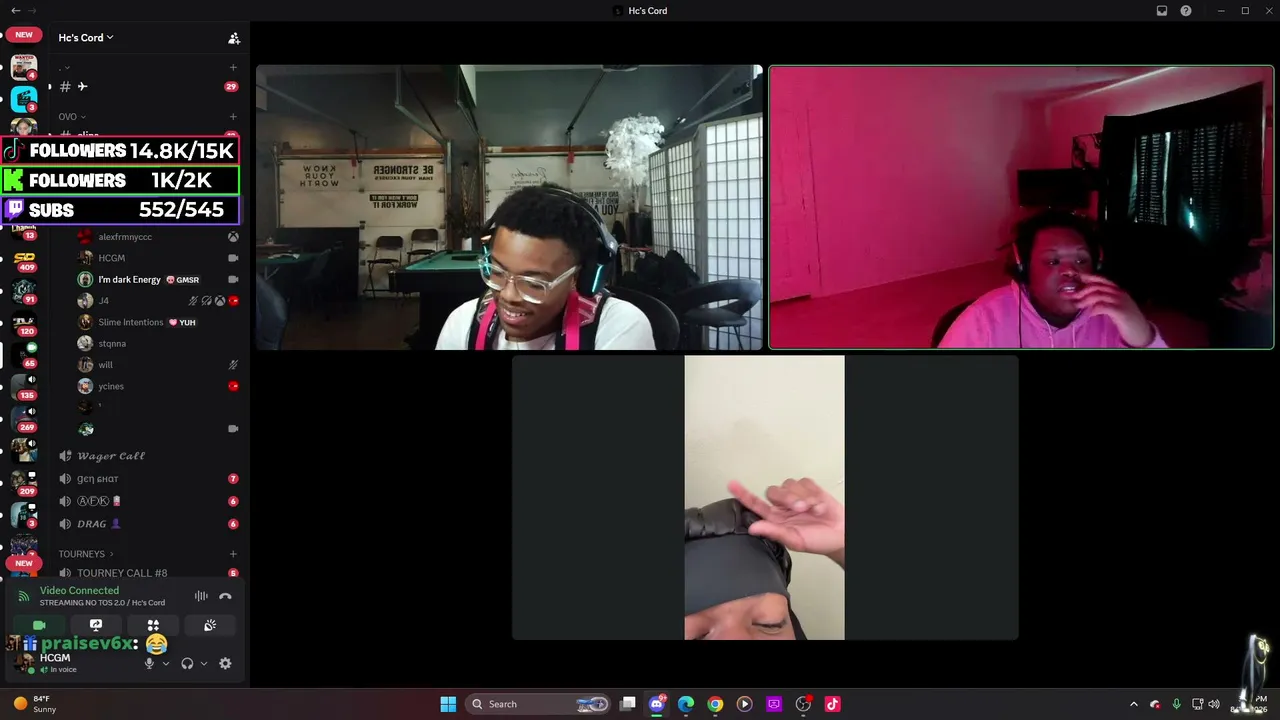Open the server with badge 135
Screen dimensions: 1280x720
click(x=24, y=387)
